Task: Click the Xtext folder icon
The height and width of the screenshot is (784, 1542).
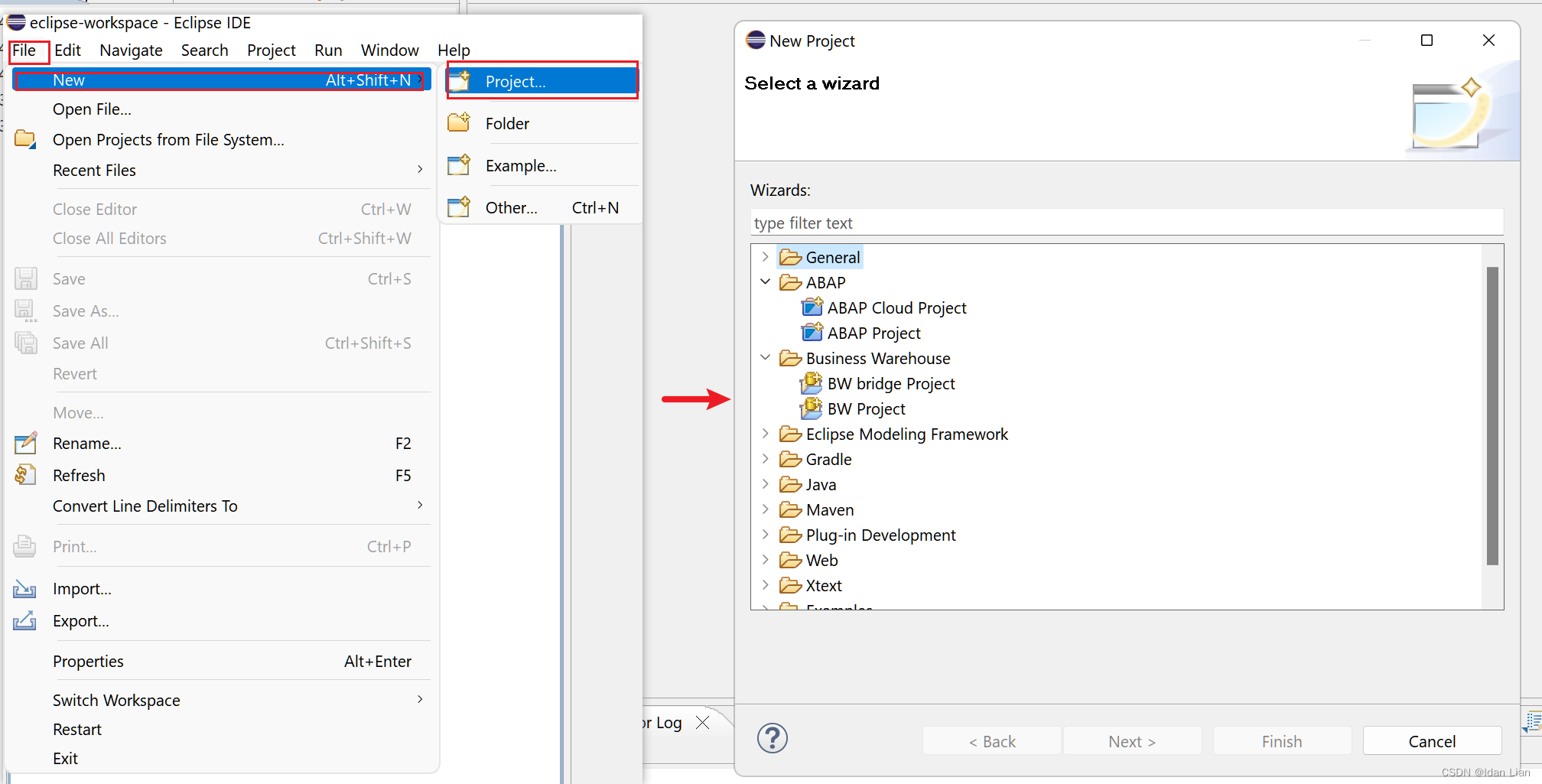Action: tap(791, 585)
